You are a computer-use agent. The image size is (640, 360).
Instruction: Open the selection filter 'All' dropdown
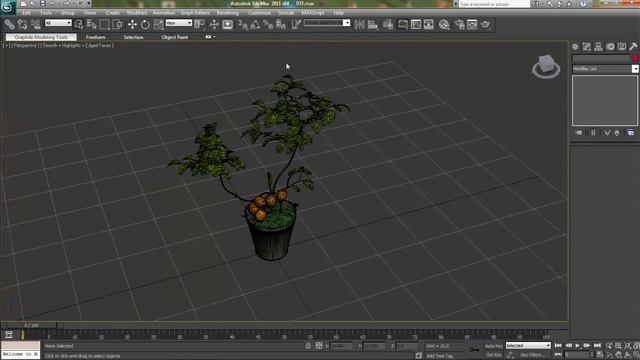point(58,23)
